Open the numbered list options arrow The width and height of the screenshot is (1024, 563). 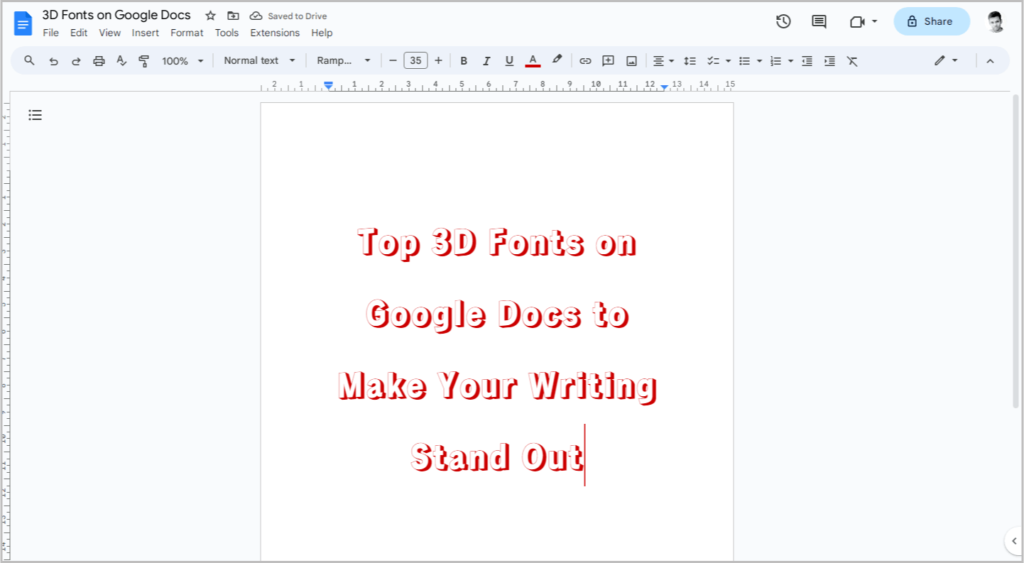[x=790, y=61]
